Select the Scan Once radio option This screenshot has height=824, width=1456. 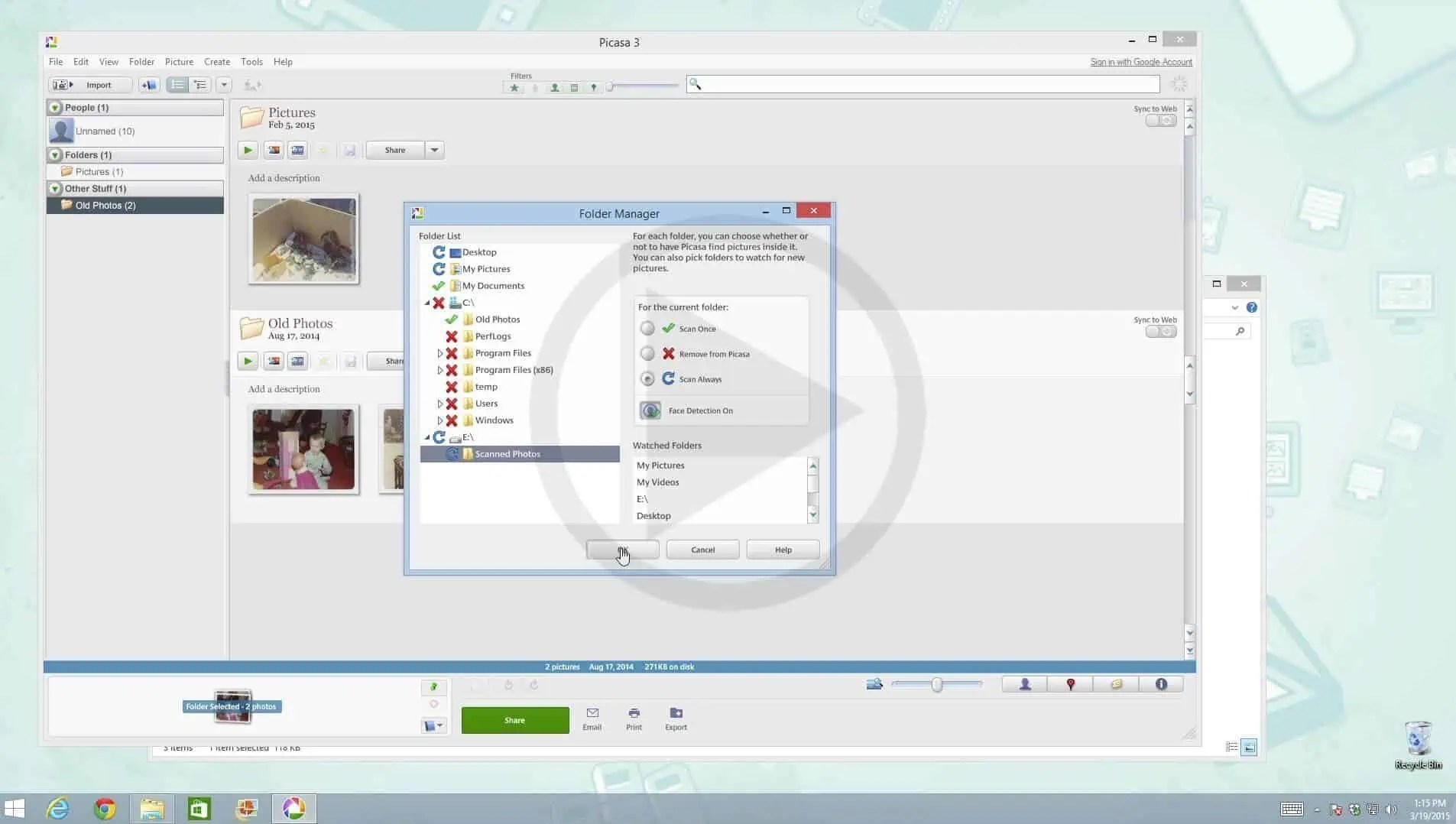(647, 329)
